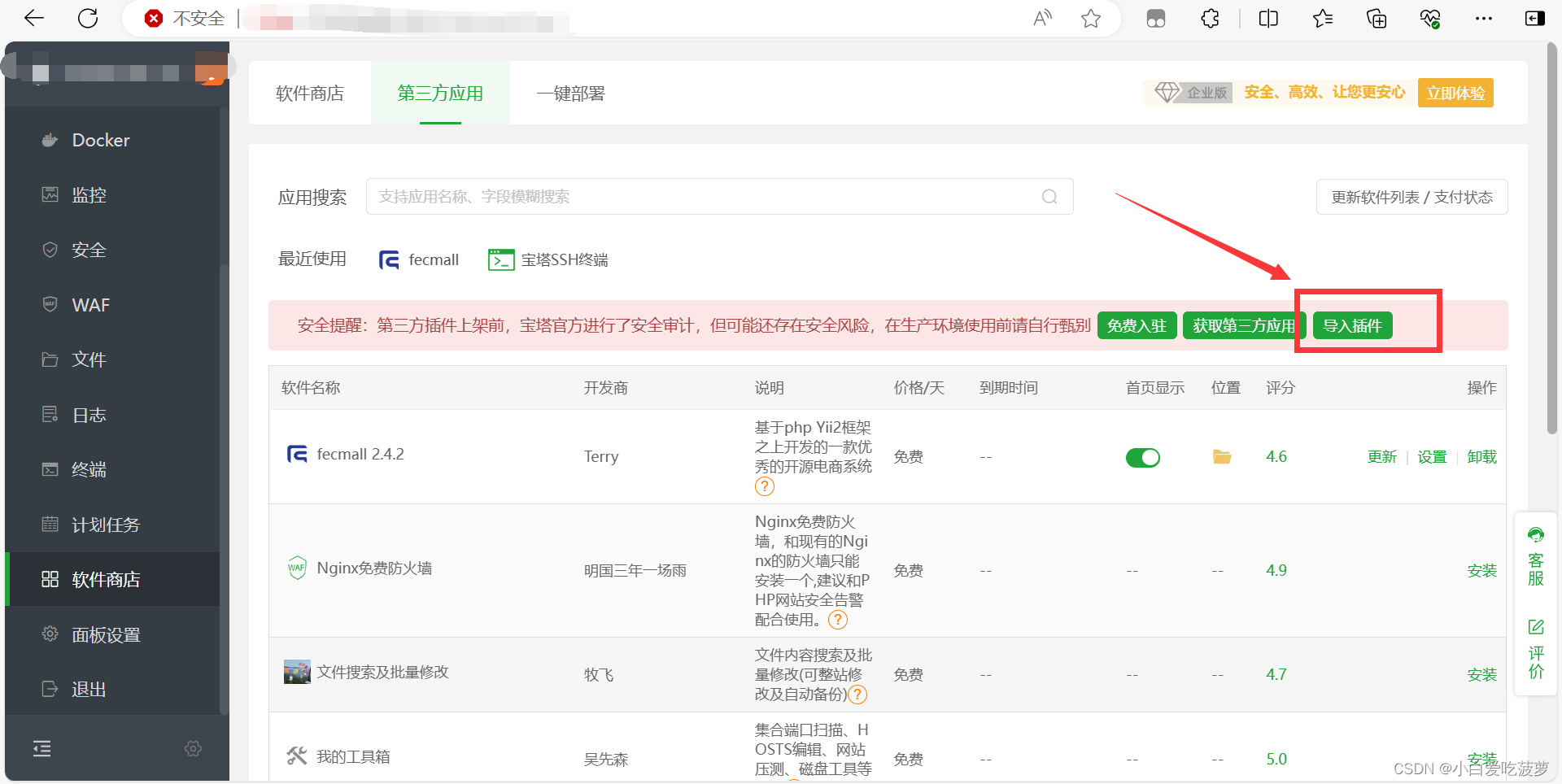
Task: Contact 客服 customer service on the right
Action: (x=1536, y=556)
